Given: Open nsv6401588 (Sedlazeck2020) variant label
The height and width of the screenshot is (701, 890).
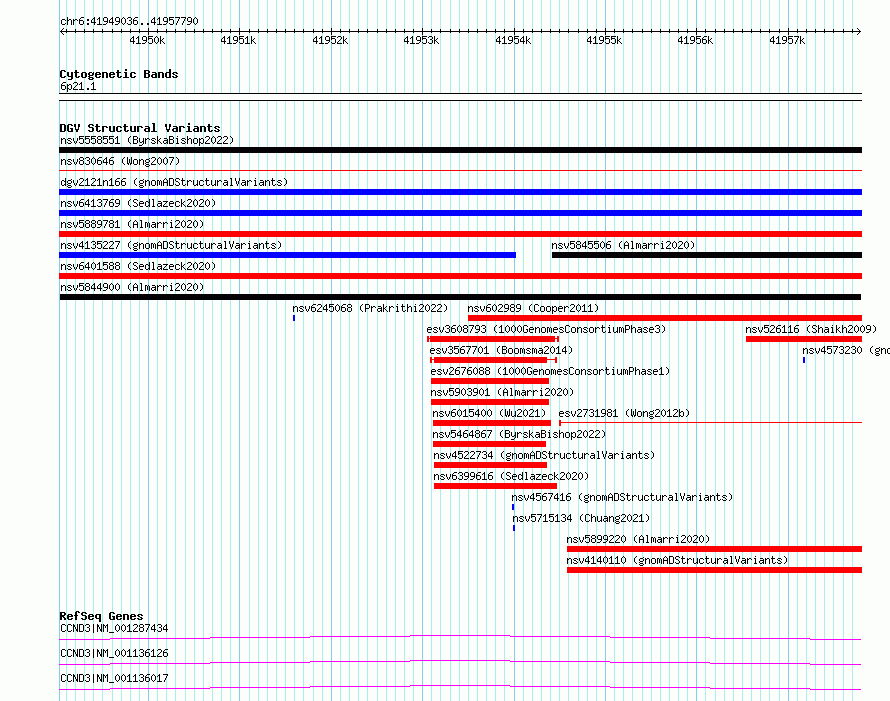Looking at the screenshot, I should [x=138, y=266].
